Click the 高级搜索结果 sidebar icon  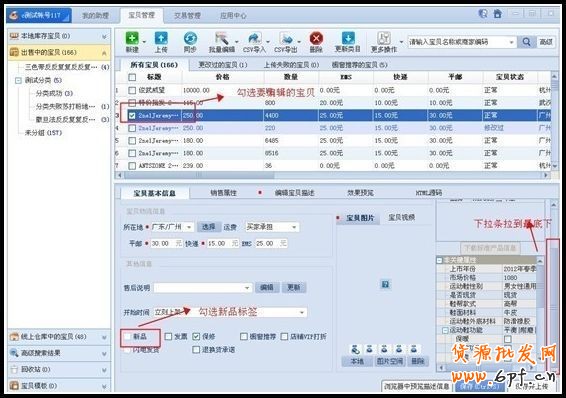(x=14, y=353)
